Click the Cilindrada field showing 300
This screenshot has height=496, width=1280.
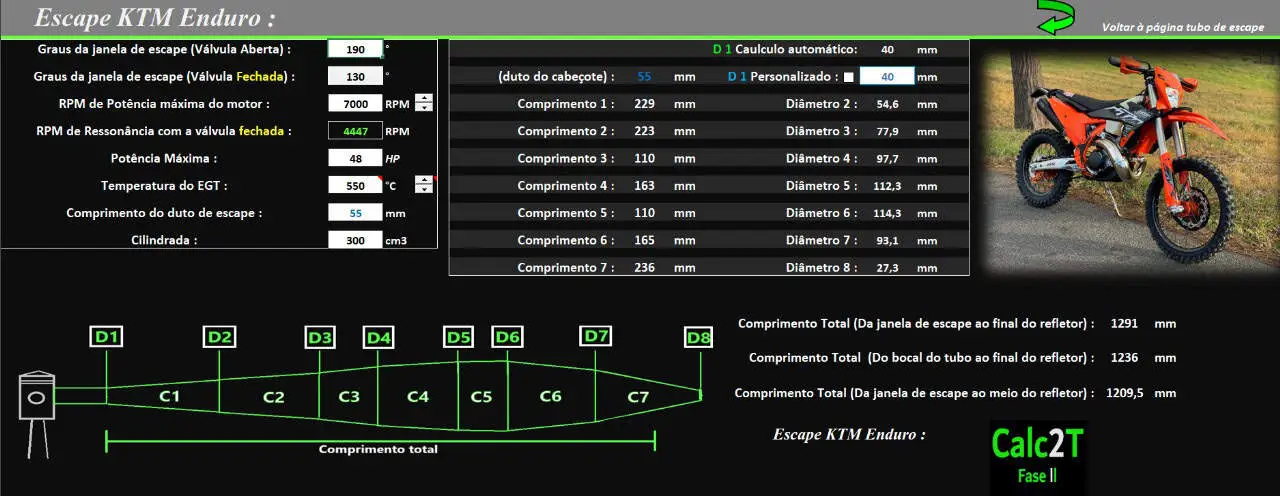(355, 240)
